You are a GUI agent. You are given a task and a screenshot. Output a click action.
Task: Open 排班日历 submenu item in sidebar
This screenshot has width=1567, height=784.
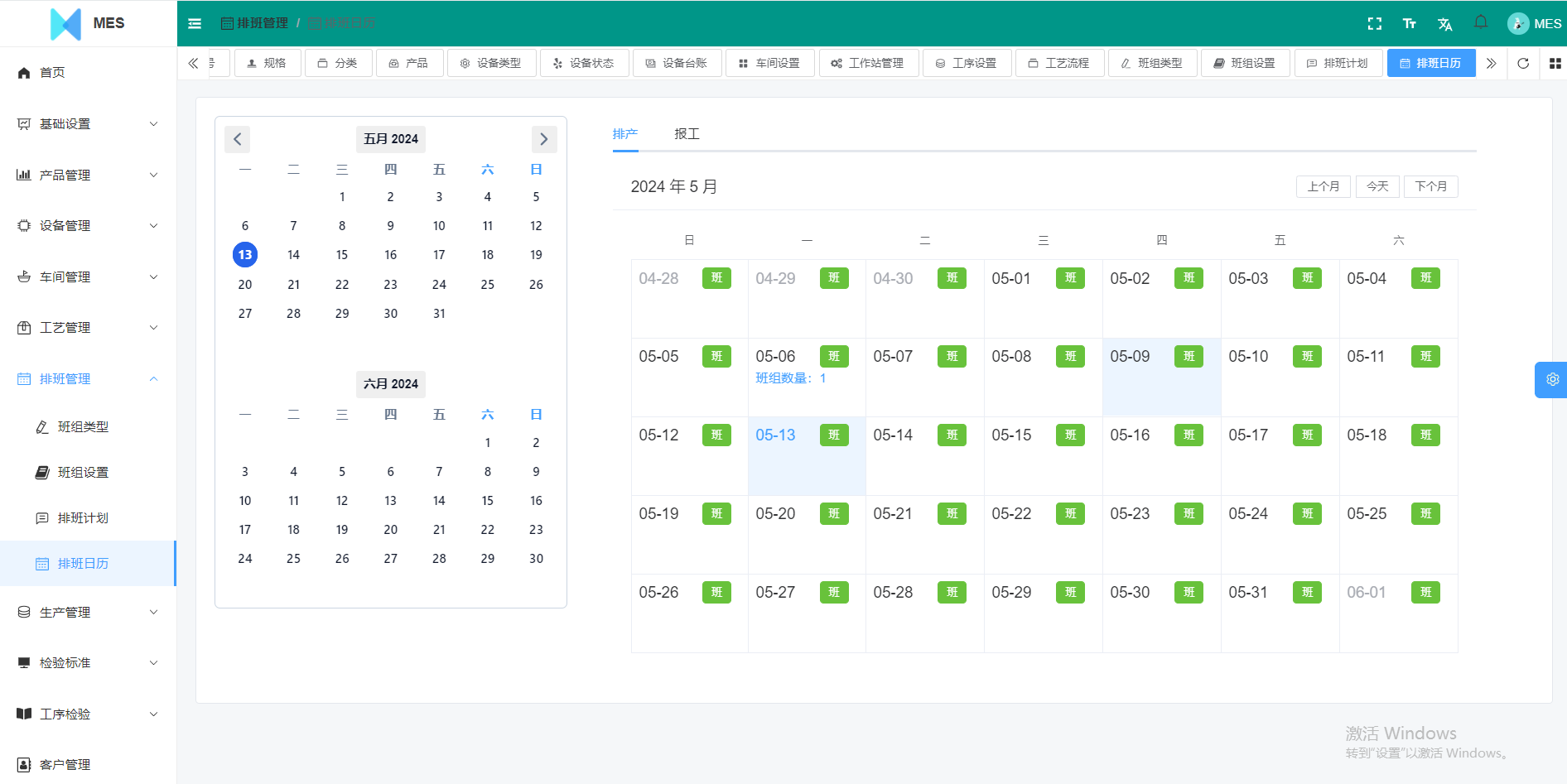[x=89, y=564]
